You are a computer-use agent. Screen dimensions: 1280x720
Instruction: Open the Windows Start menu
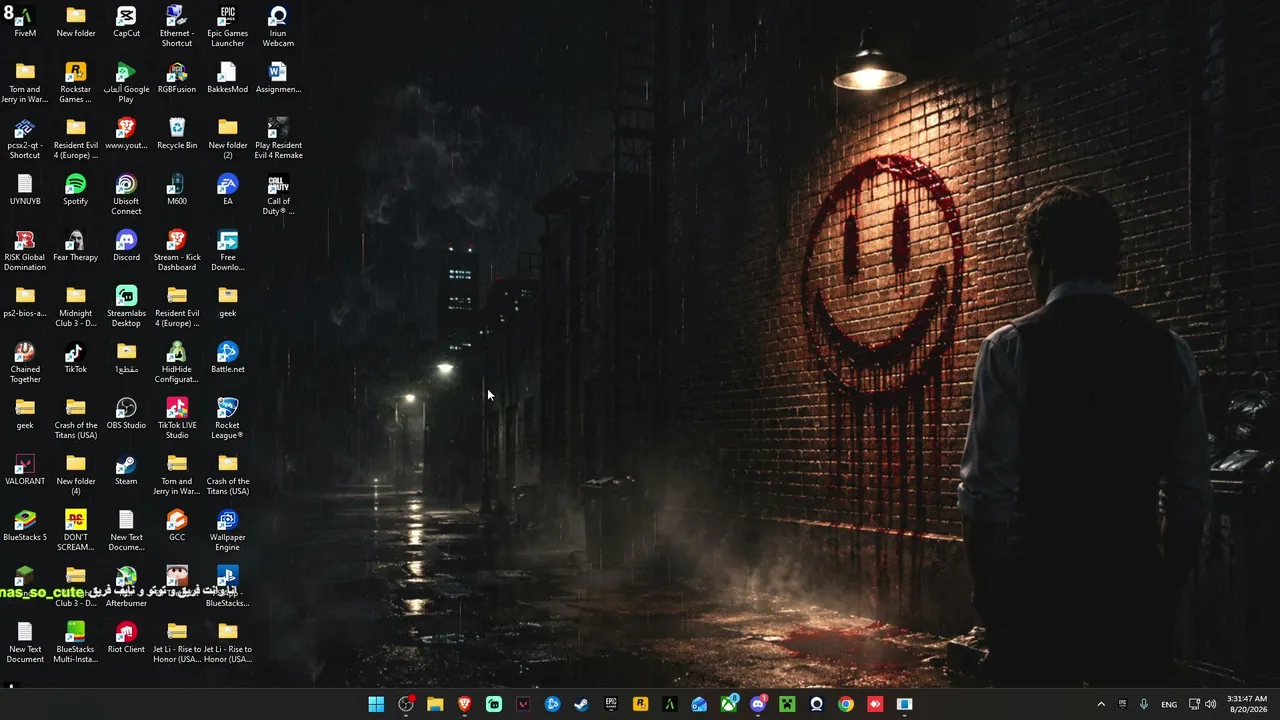pos(376,704)
